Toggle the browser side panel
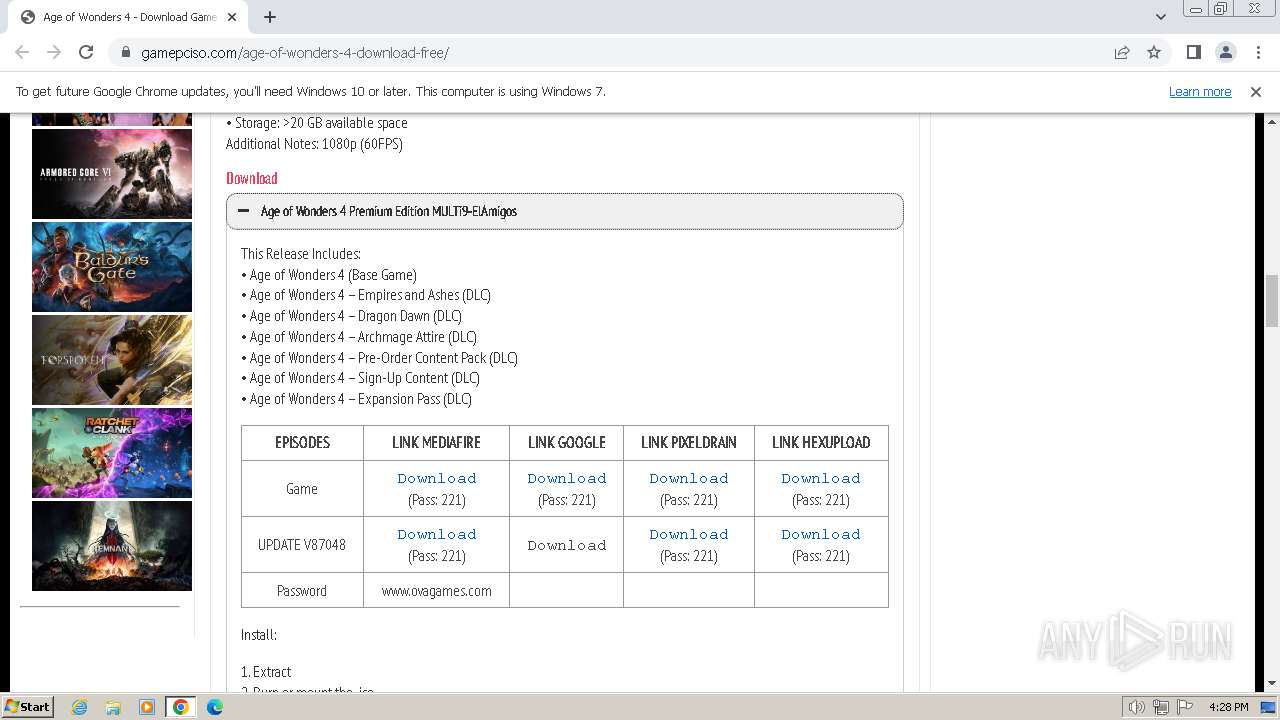 click(x=1193, y=52)
